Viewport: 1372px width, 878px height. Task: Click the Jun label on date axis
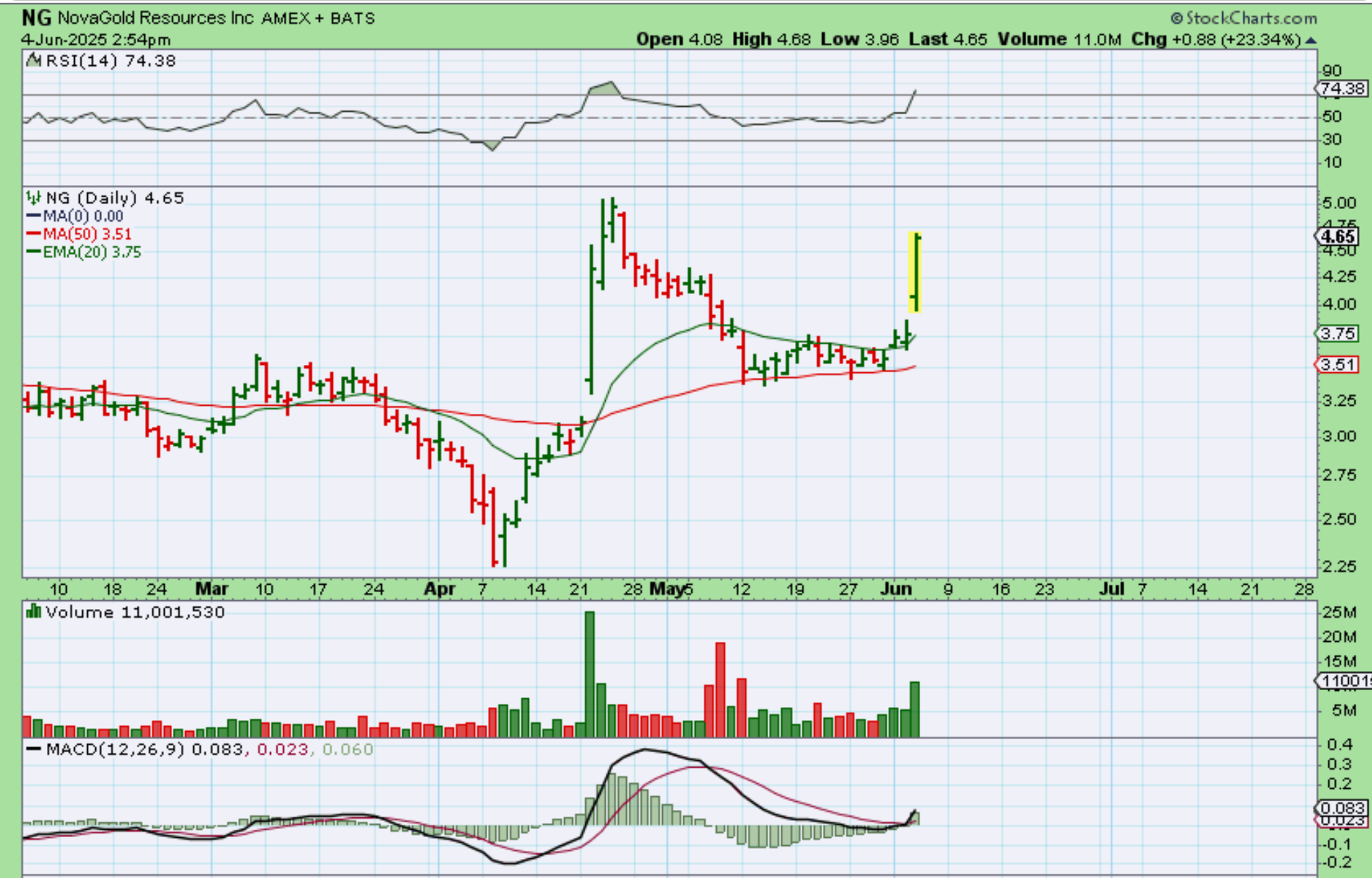click(x=896, y=589)
